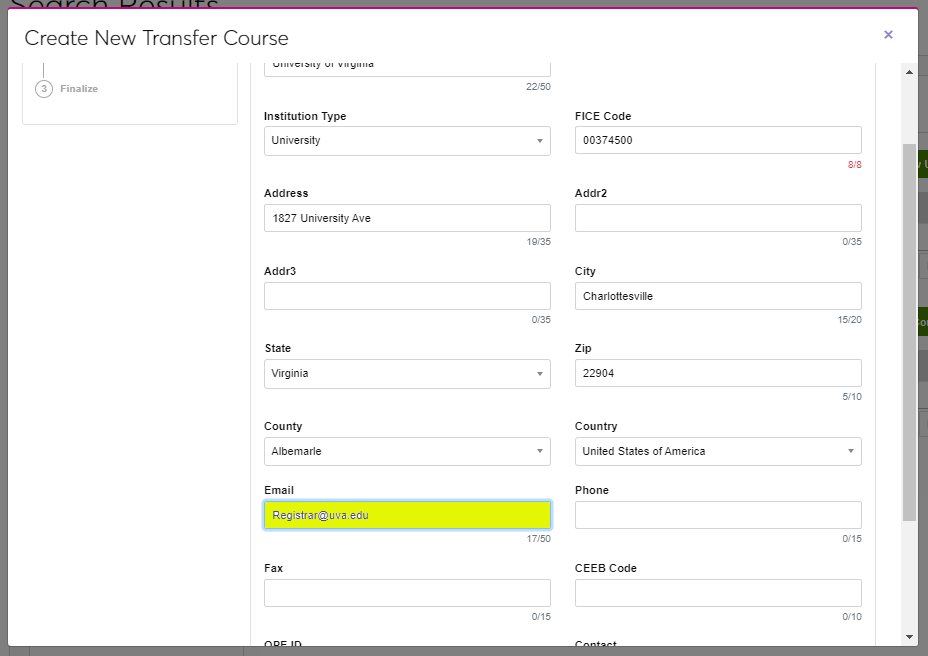Click the highlighted Email input field
This screenshot has height=656, width=928.
pos(407,515)
